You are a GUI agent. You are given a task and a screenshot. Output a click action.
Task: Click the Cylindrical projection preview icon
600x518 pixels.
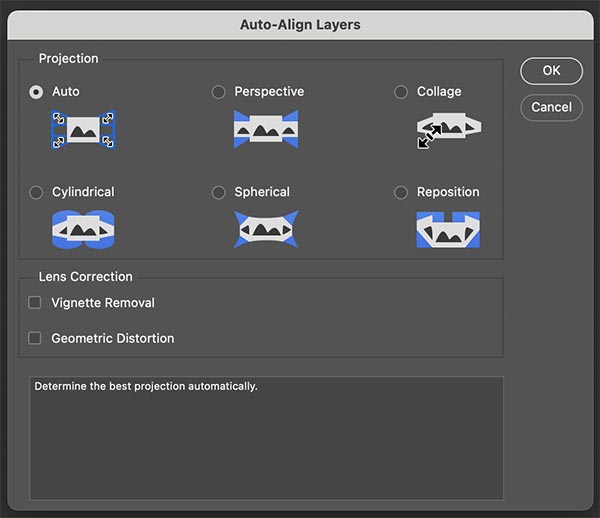83,230
